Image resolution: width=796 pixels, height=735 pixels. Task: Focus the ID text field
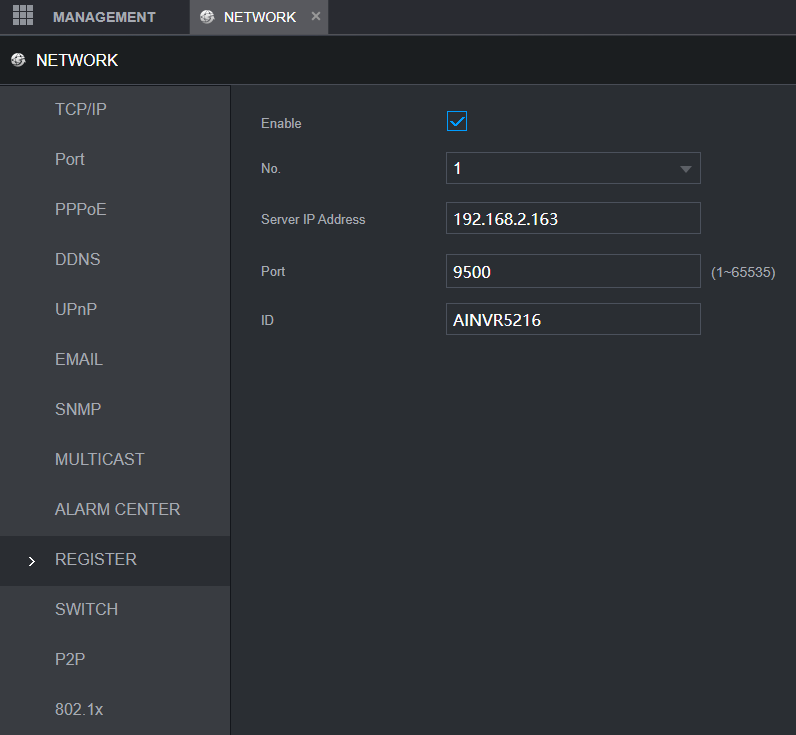573,320
